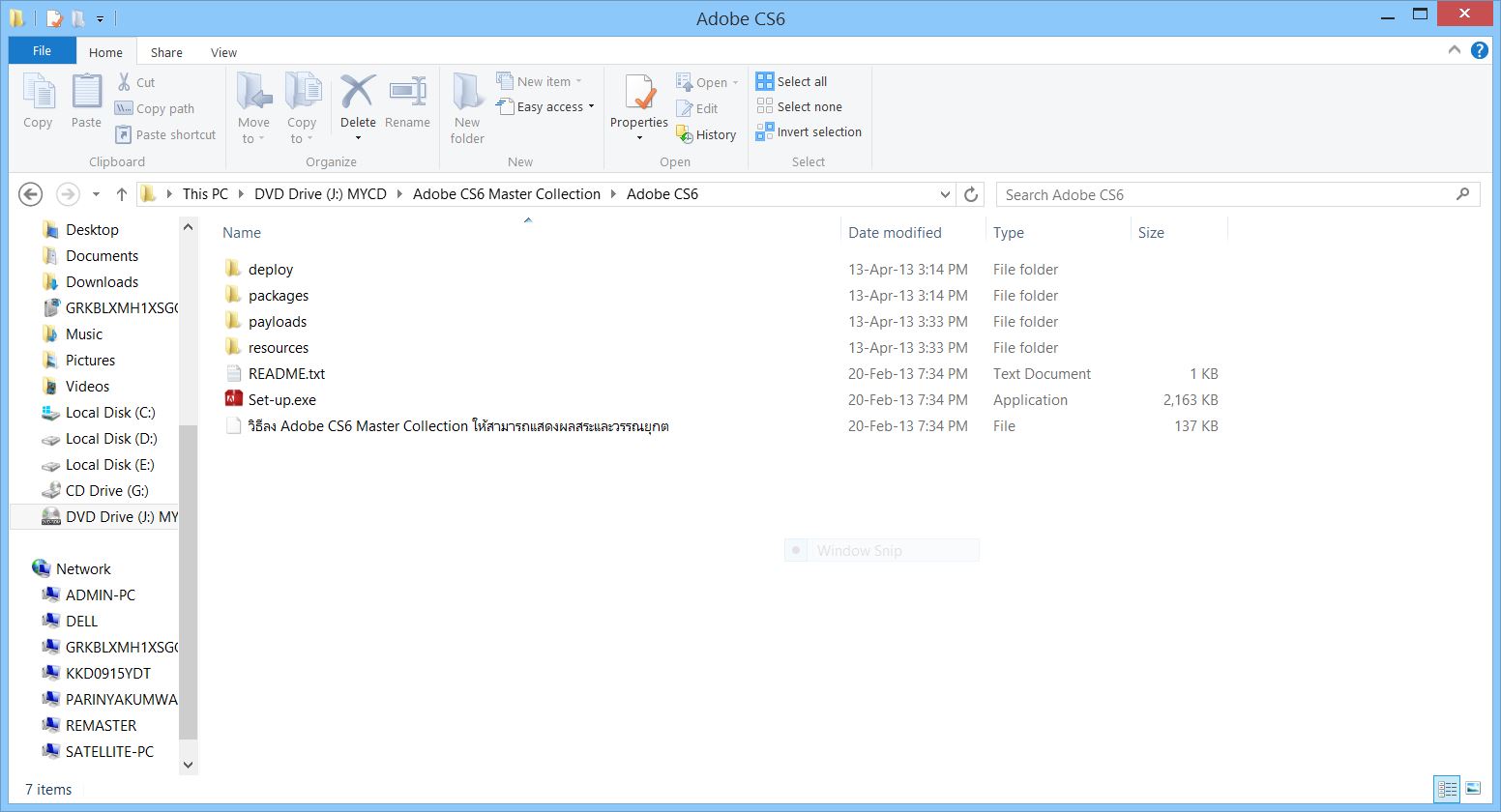Viewport: 1501px width, 812px height.
Task: Create a New folder from the ribbon
Action: 467,108
